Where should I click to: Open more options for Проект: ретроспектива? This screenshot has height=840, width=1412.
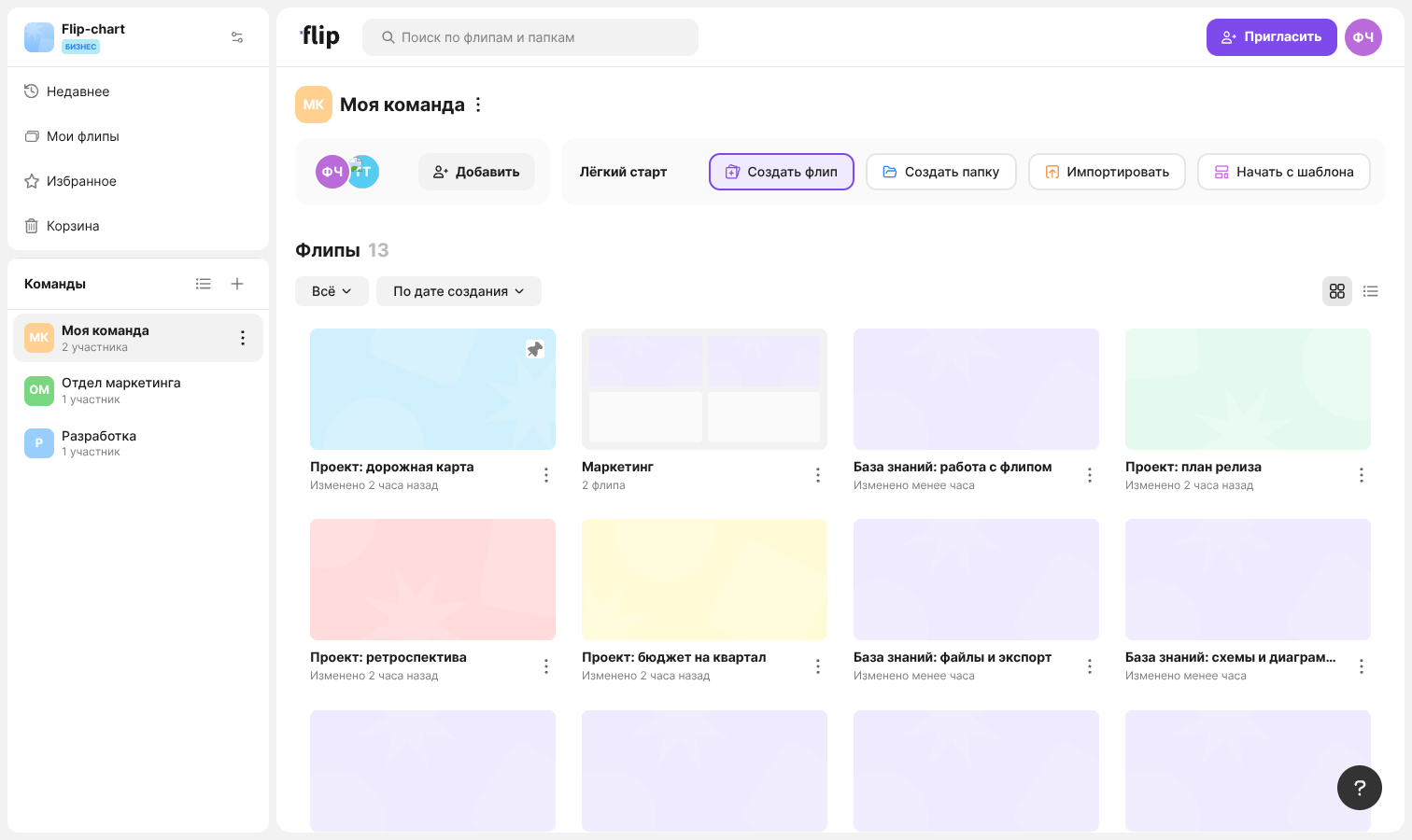[x=546, y=666]
